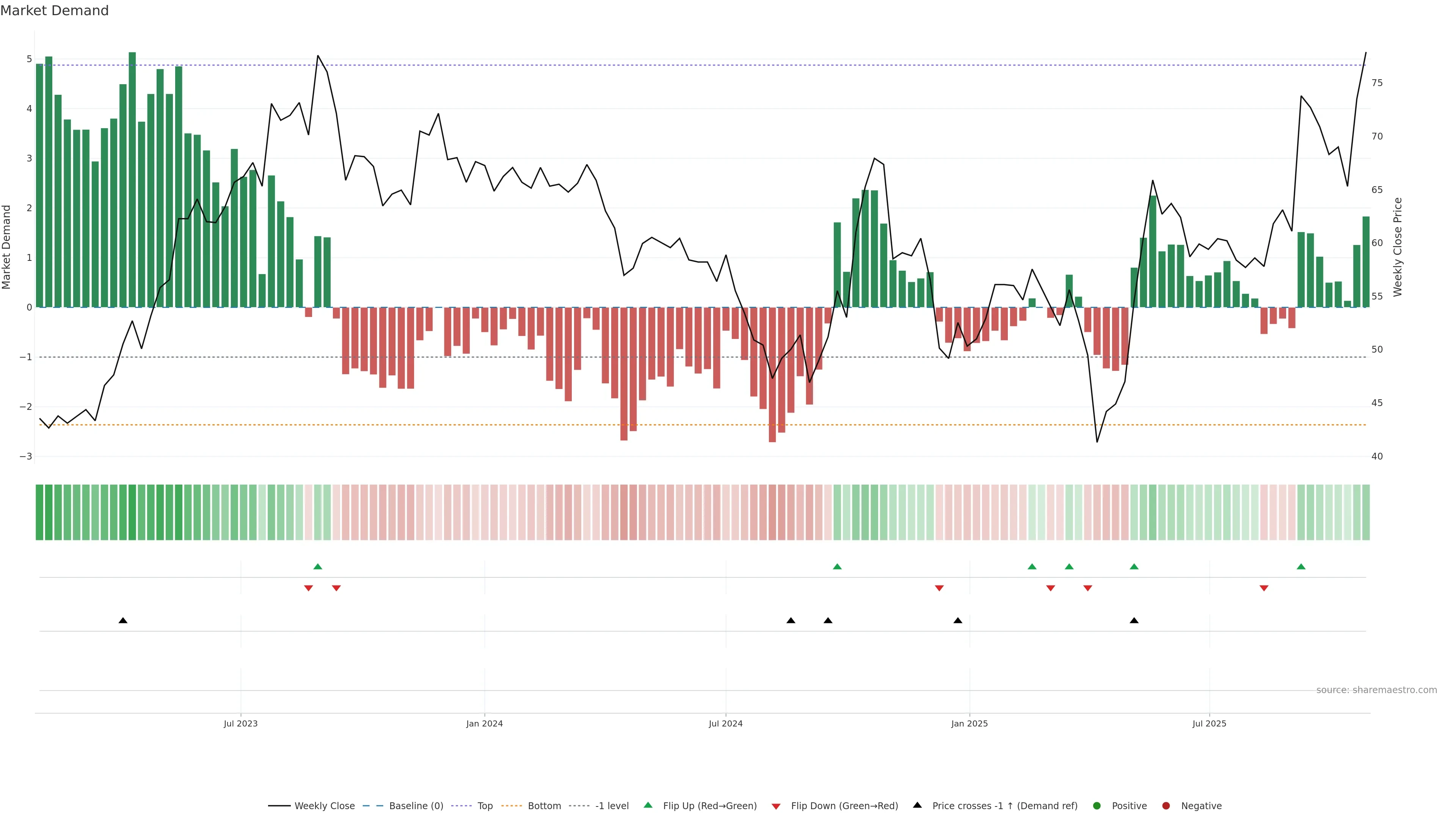1456x819 pixels.
Task: Click the leftmost dark green heatmap strip cell
Action: [x=39, y=512]
